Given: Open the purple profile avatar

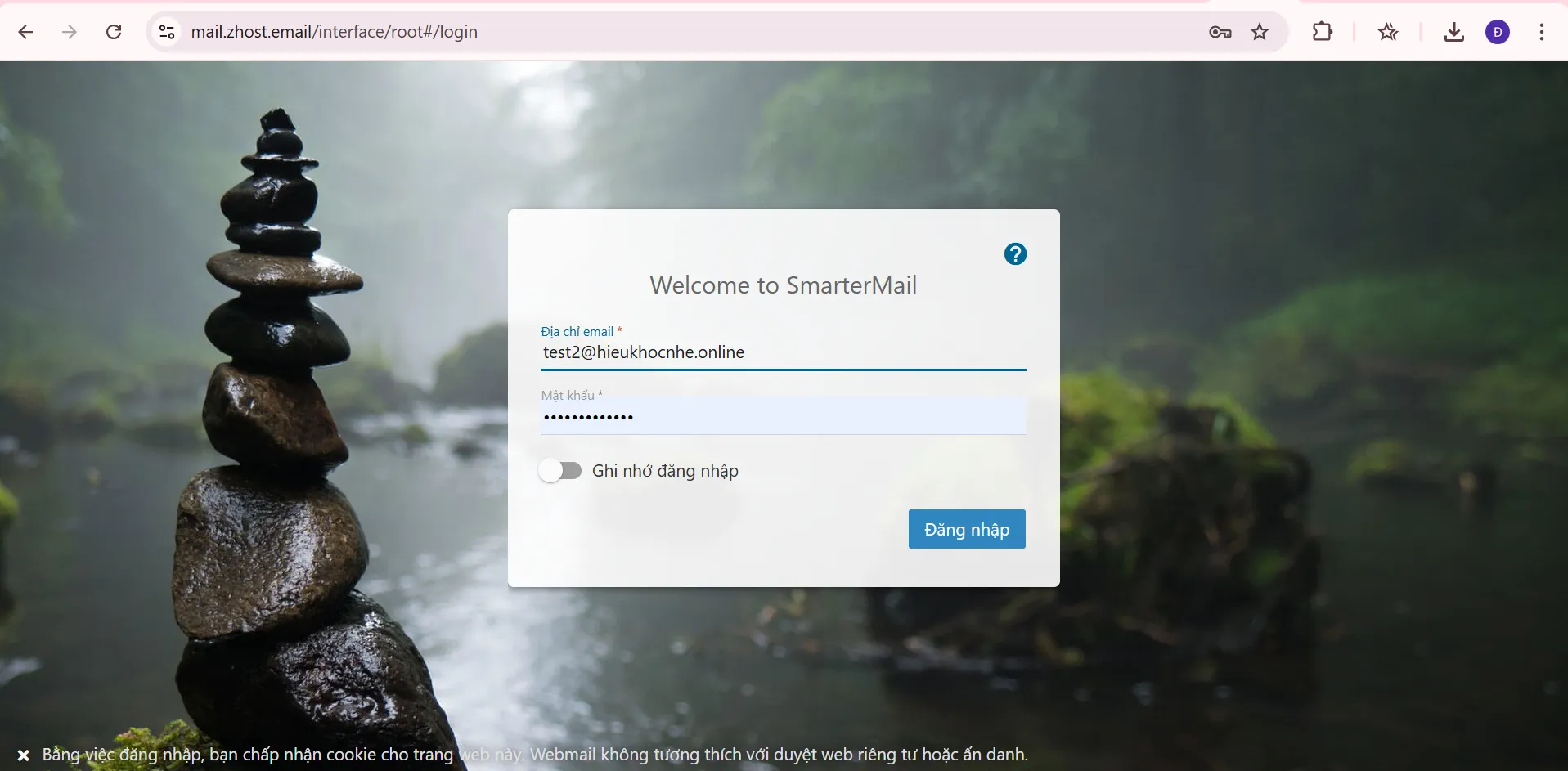Looking at the screenshot, I should (x=1498, y=32).
